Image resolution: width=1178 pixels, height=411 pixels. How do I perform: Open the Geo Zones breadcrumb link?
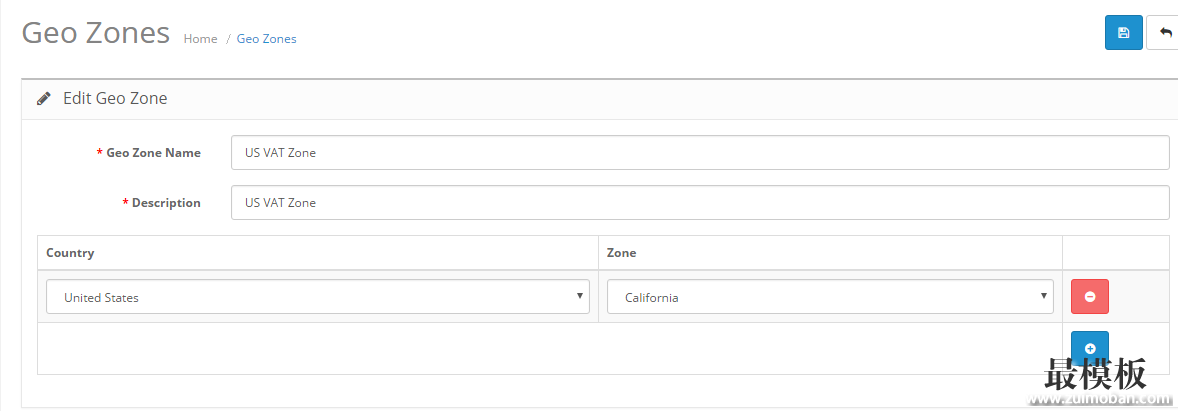click(267, 39)
